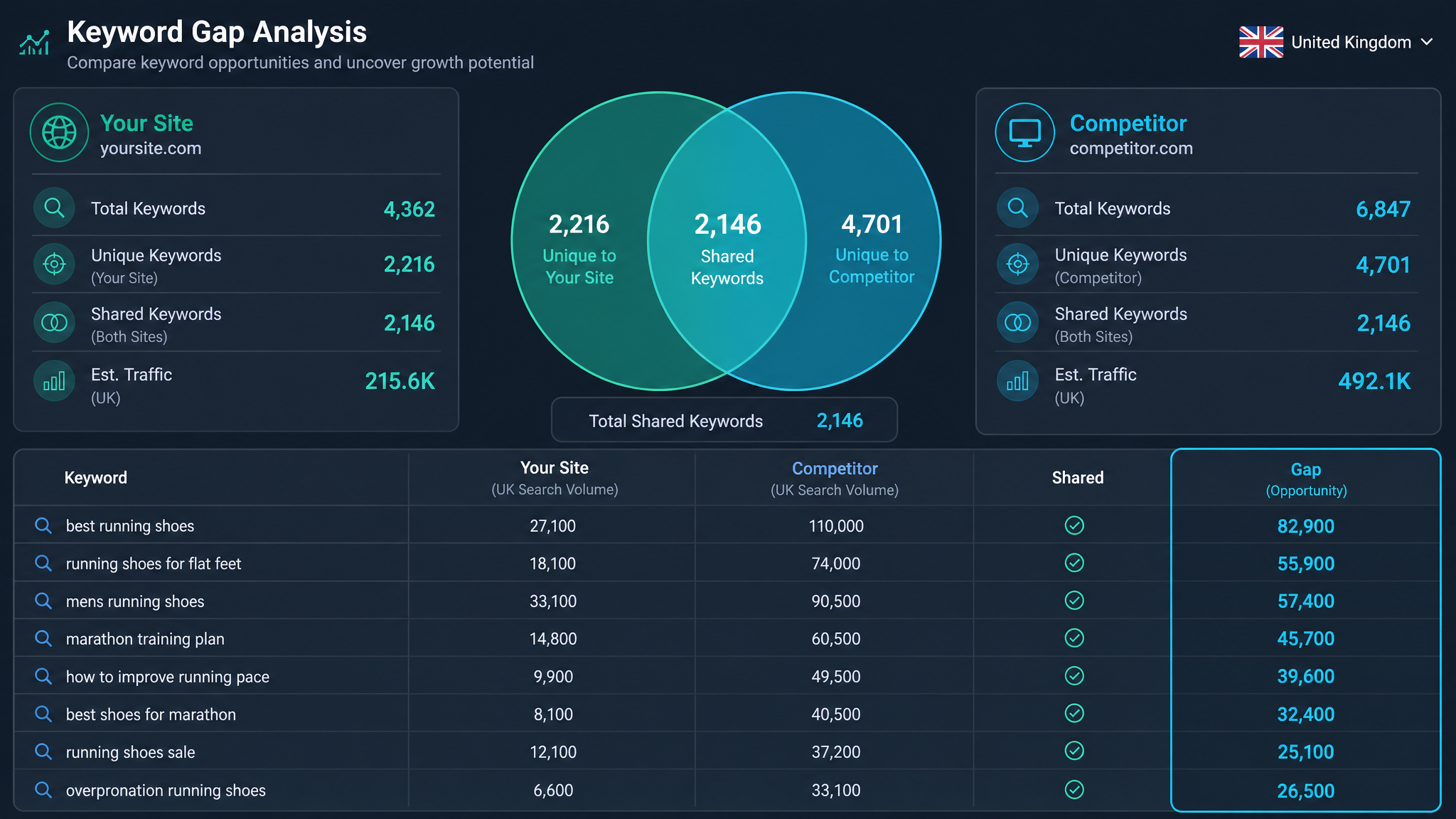The width and height of the screenshot is (1456, 819).
Task: Click the Your Site globe icon
Action: (x=59, y=132)
